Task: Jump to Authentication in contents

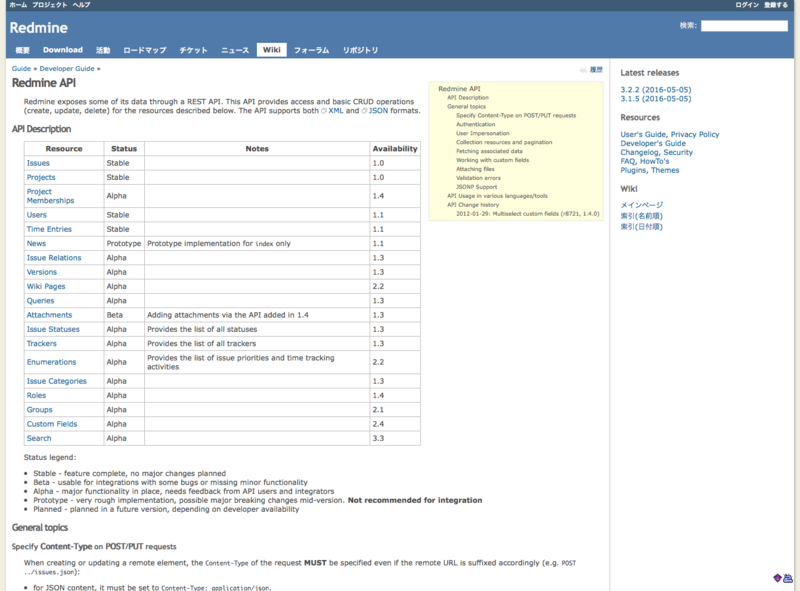Action: 476,125
